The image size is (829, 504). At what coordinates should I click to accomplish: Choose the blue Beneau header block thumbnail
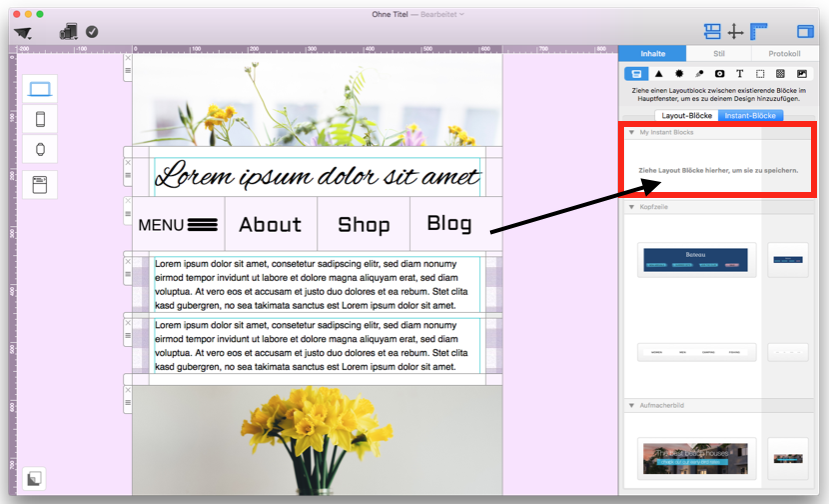tap(696, 260)
